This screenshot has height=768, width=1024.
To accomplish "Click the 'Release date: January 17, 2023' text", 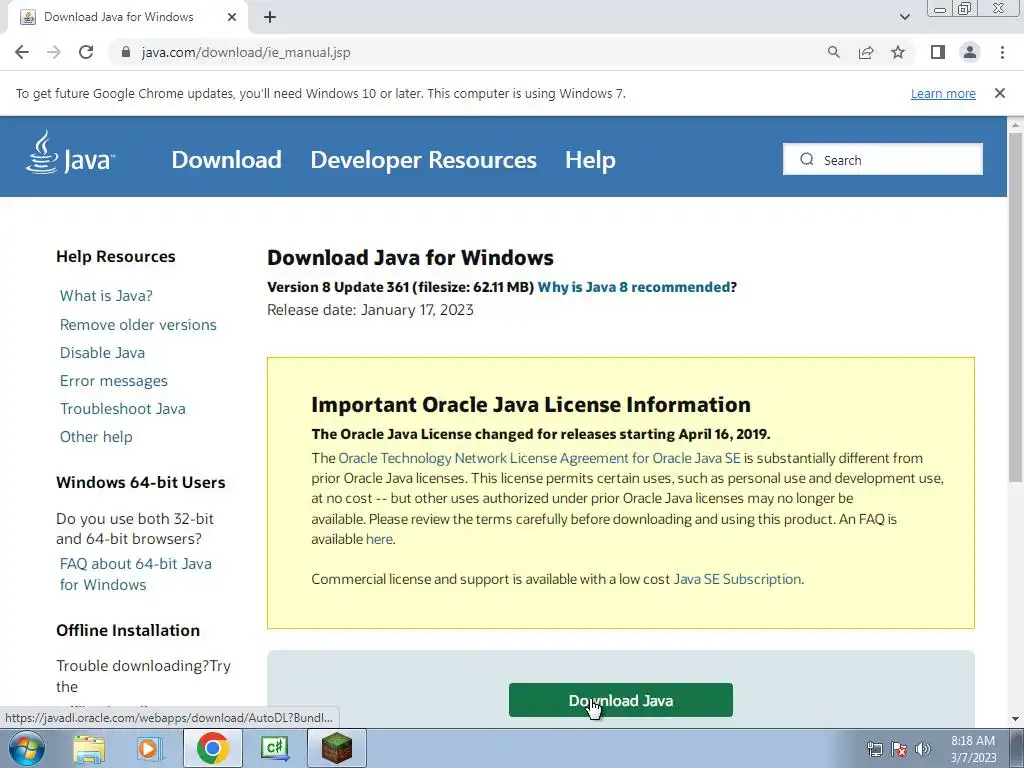I will 370,310.
